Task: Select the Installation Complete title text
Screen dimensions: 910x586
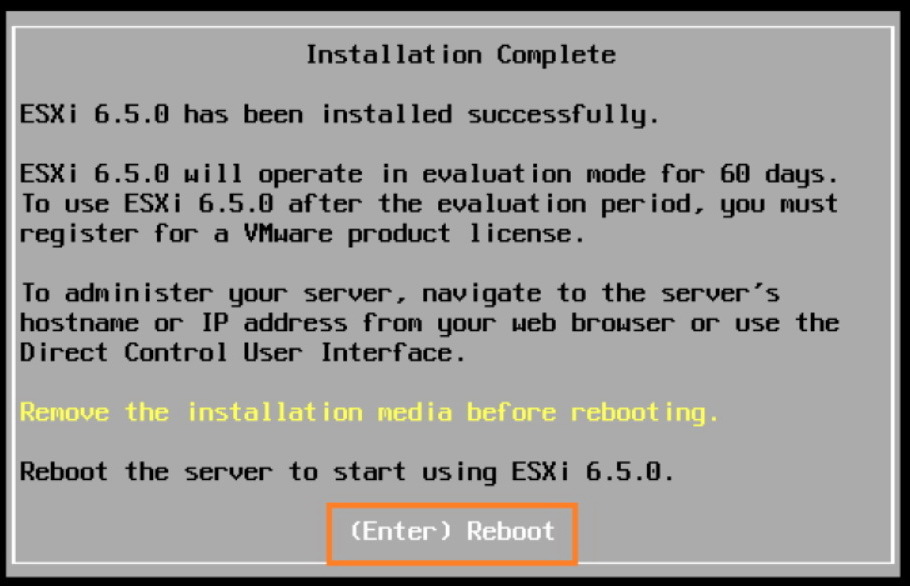Action: click(461, 55)
